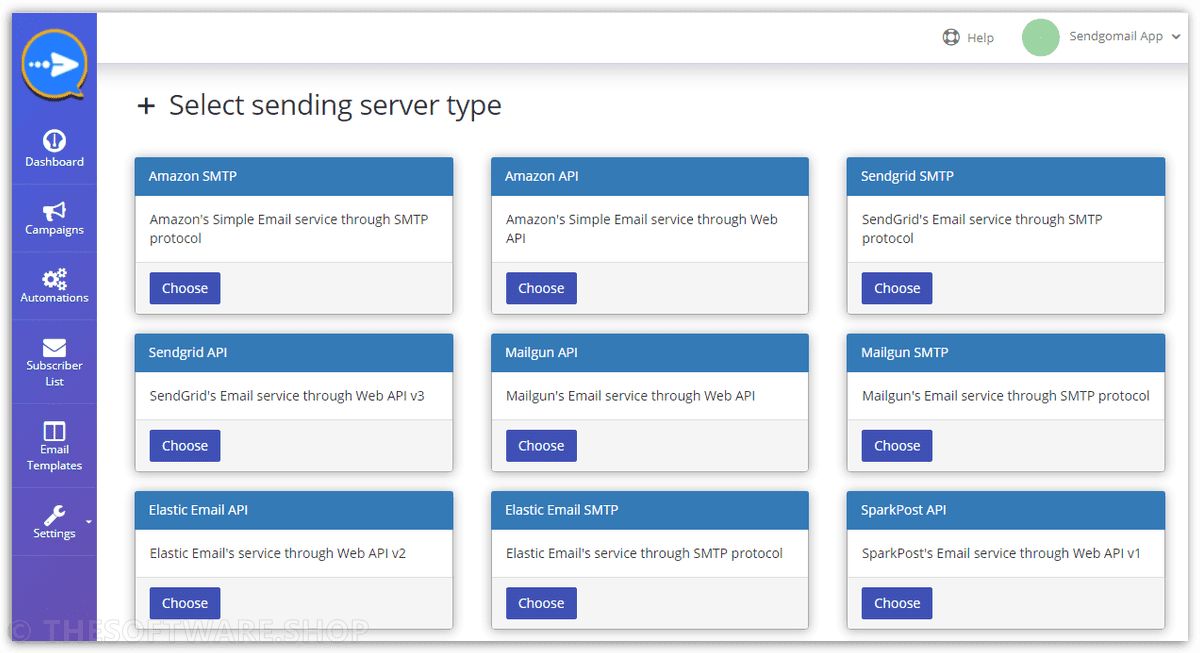Click Amazon's SMTP protocol description text
Viewport: 1200px width, 653px height.
pyautogui.click(x=289, y=229)
